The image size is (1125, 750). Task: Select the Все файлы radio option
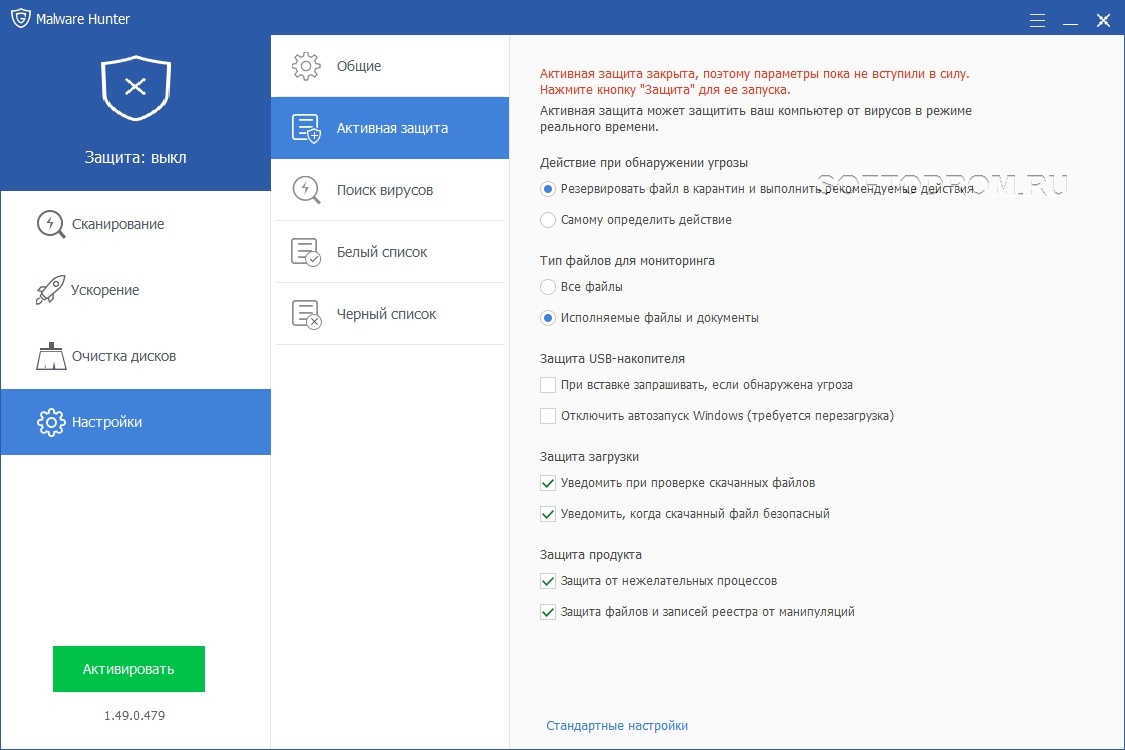coord(548,287)
